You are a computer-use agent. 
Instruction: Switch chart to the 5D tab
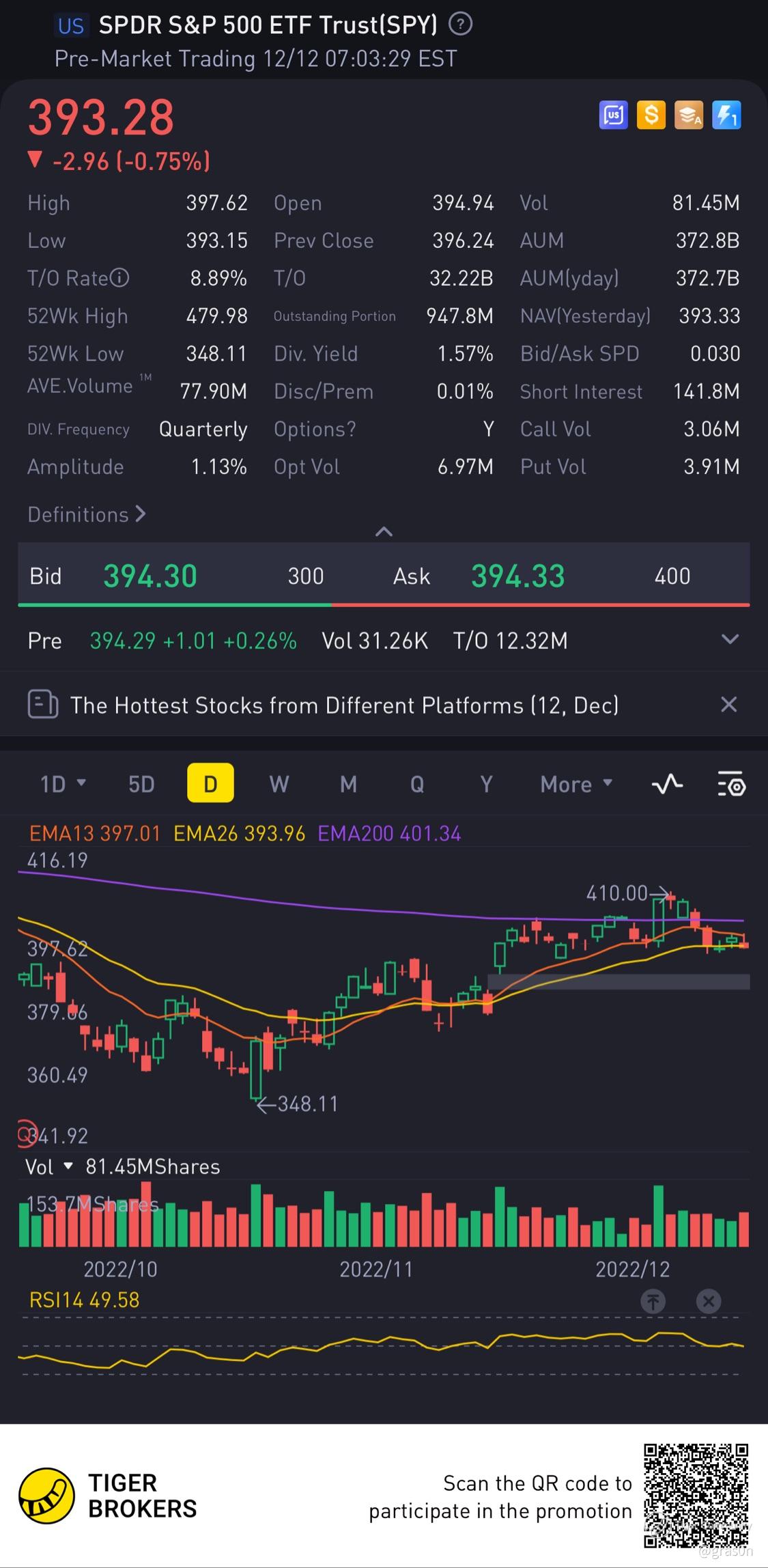point(141,783)
